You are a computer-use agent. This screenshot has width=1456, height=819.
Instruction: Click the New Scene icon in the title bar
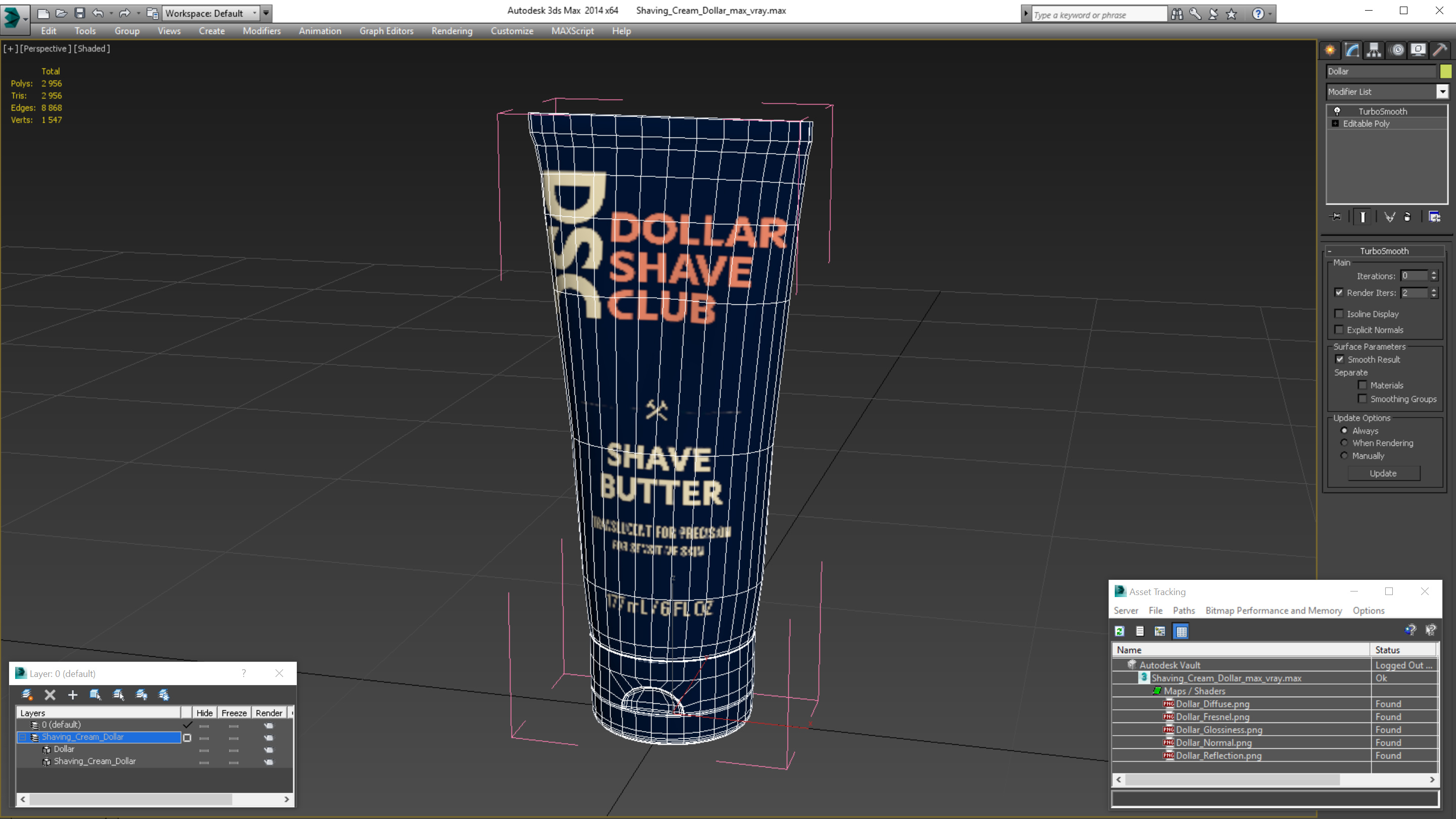coord(43,13)
